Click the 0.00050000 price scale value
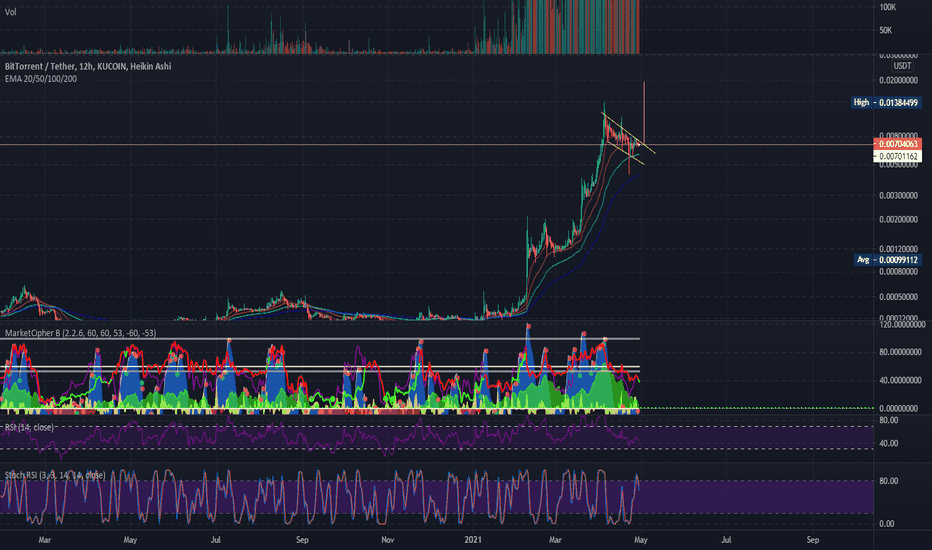Screen dimensions: 932x550 [898, 297]
